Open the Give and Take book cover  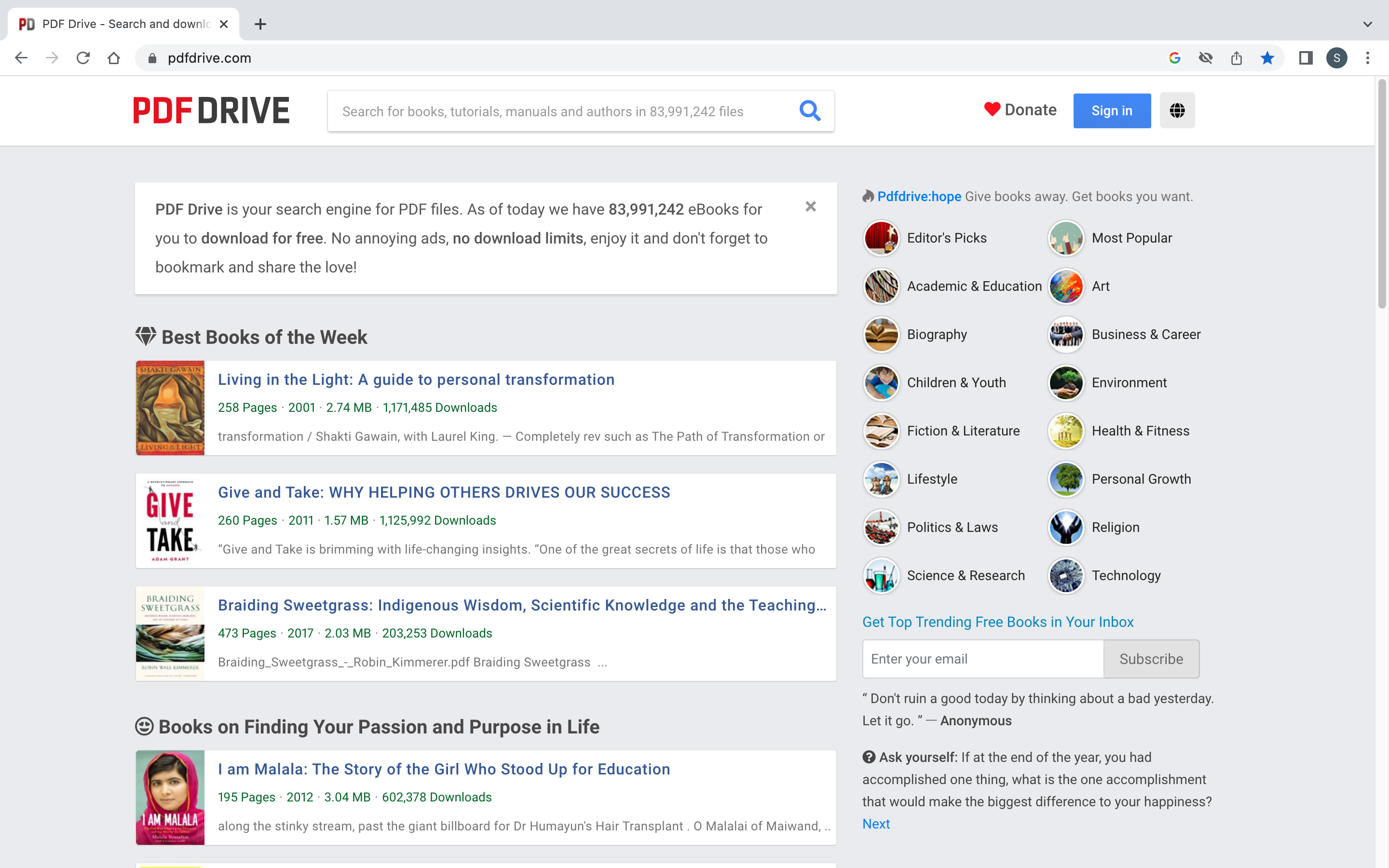click(x=170, y=521)
